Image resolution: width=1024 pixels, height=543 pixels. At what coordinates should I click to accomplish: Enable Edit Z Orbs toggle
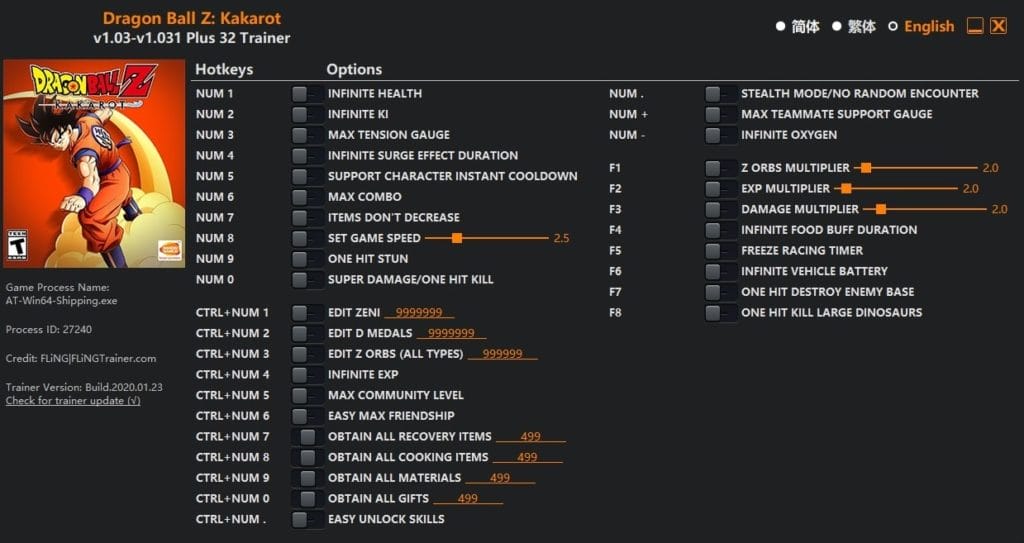307,354
